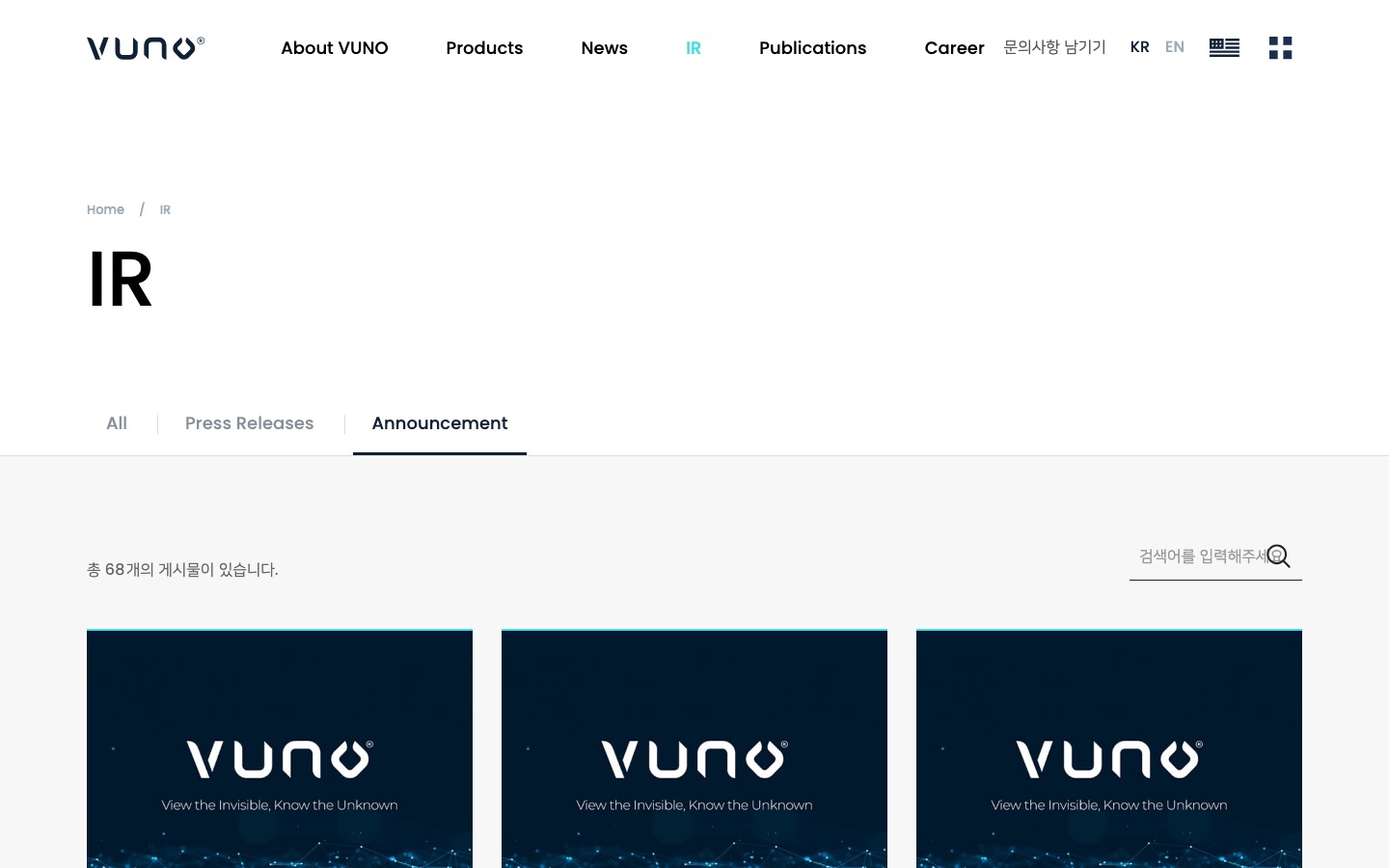Switch language to KR
This screenshot has height=868, width=1389.
[x=1140, y=47]
